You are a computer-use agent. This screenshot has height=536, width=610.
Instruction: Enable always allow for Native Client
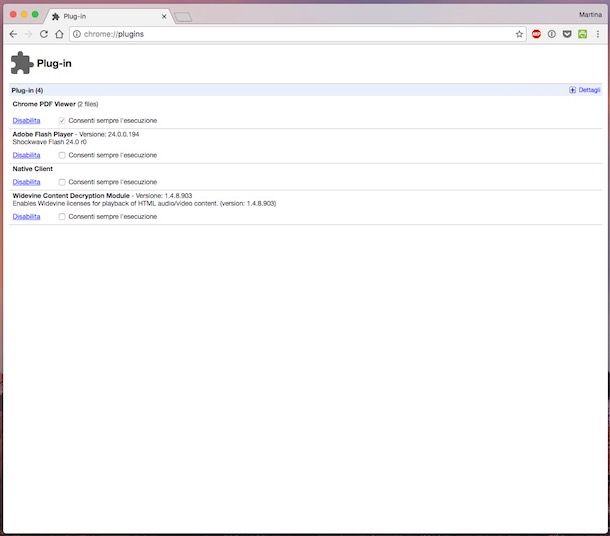click(62, 182)
